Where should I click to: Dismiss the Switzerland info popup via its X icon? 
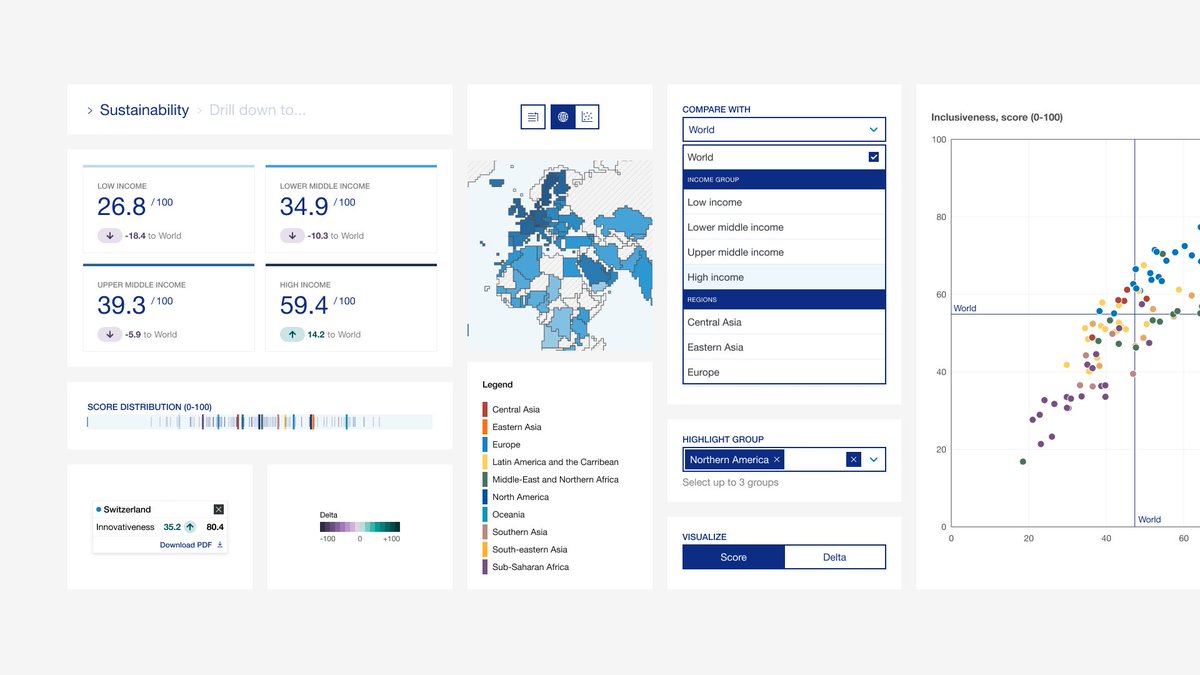tap(218, 509)
